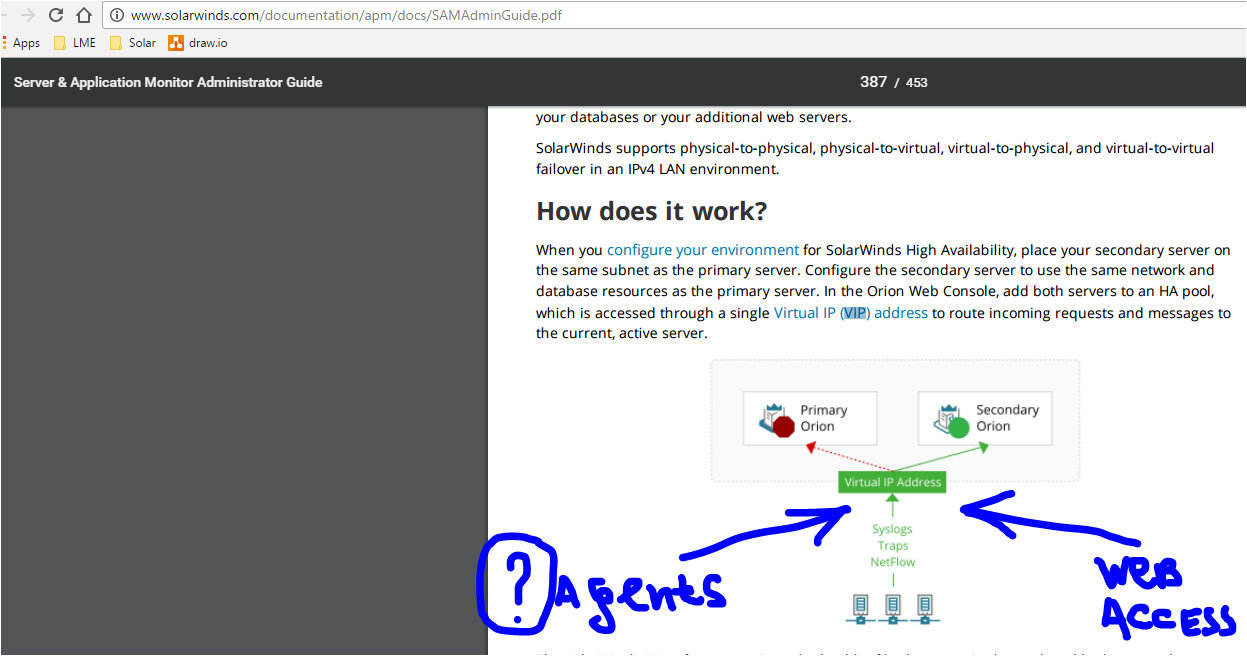Click the green Virtual IP Address box

[893, 482]
